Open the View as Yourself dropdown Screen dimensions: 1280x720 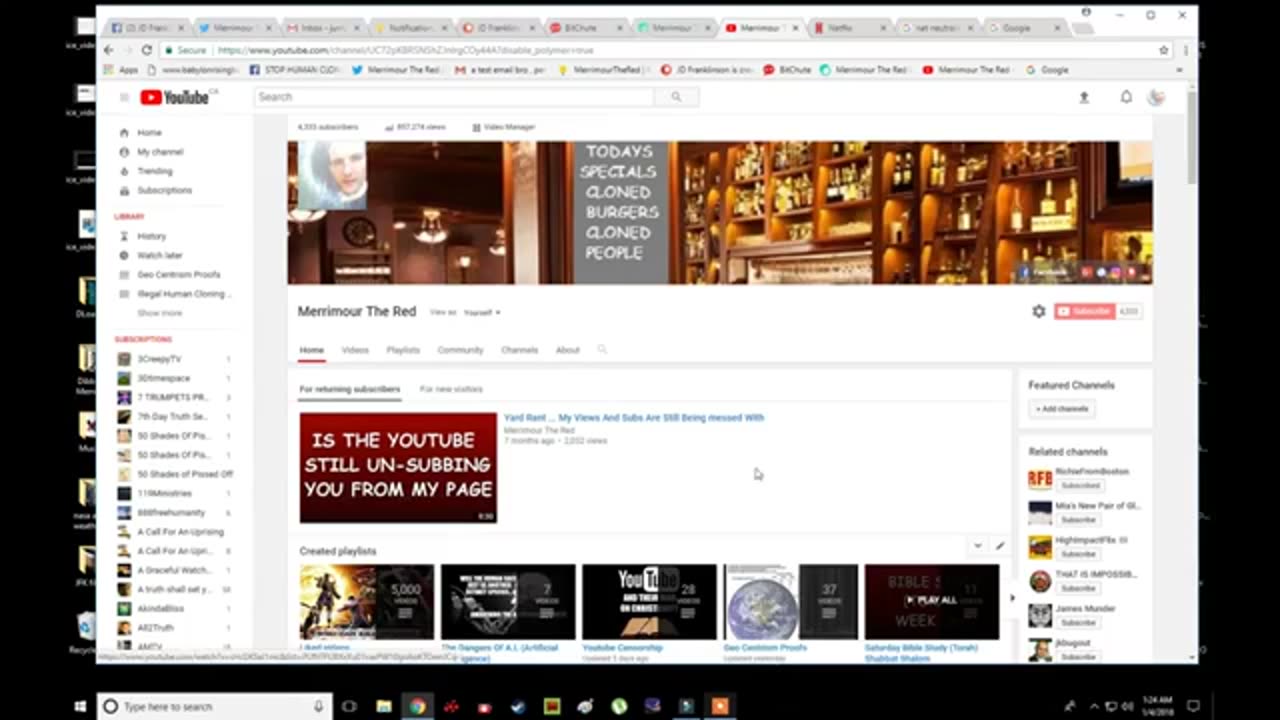(x=481, y=312)
